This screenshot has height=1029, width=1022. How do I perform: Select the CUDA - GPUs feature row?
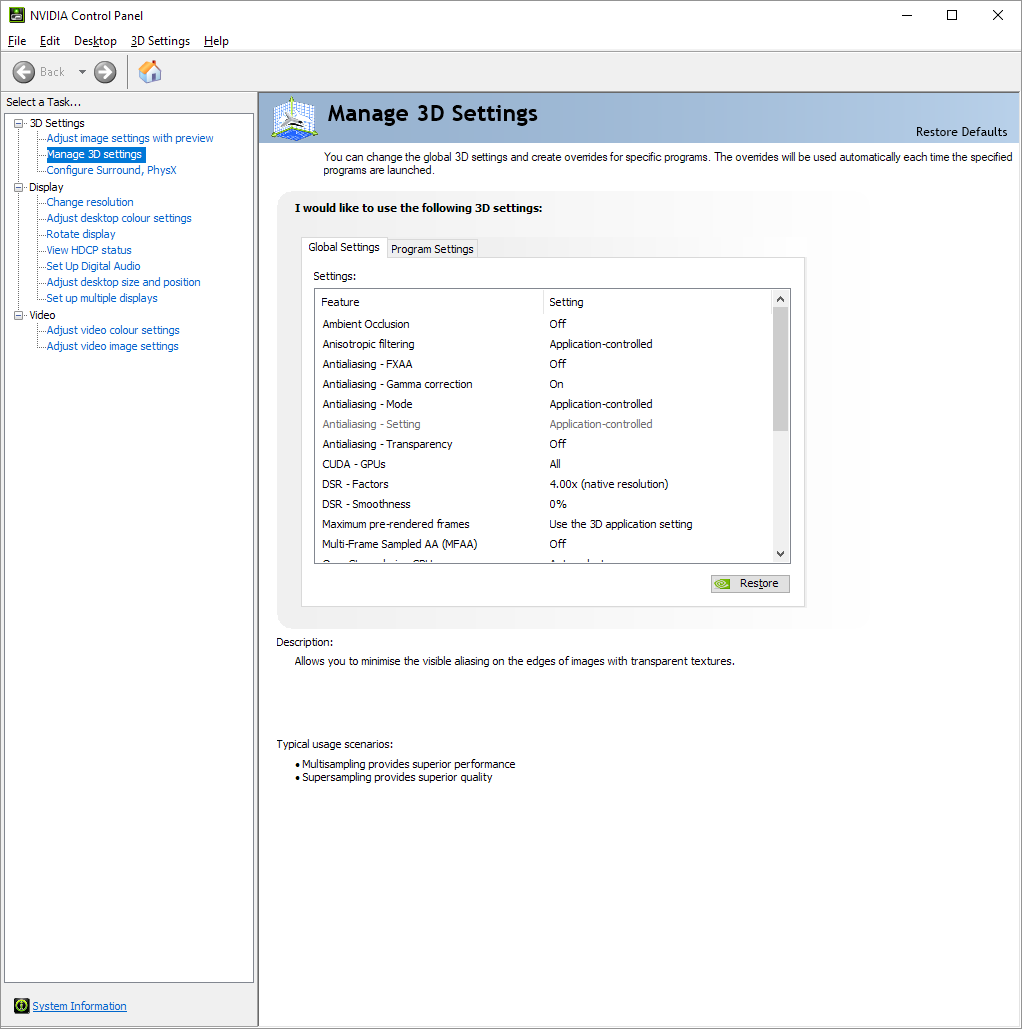[x=543, y=464]
